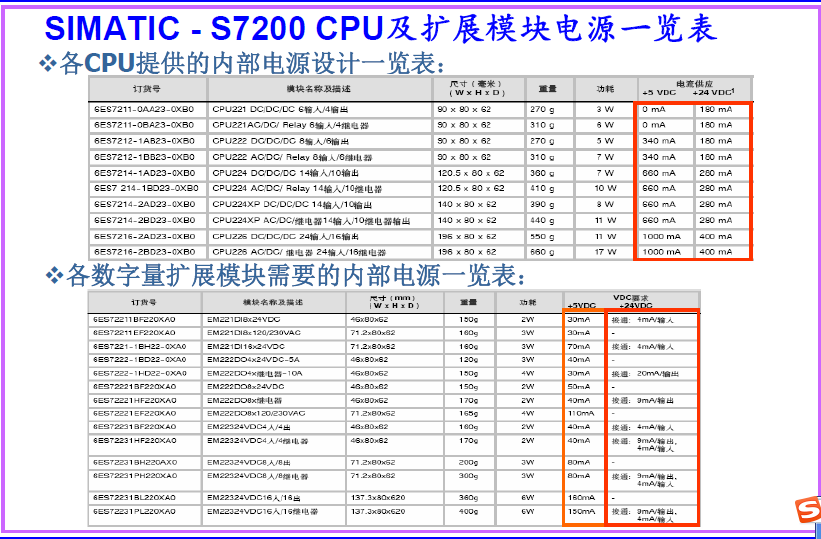Click order number 6ES7212-1BB23-0XB0
This screenshot has height=539, width=821.
tap(144, 157)
